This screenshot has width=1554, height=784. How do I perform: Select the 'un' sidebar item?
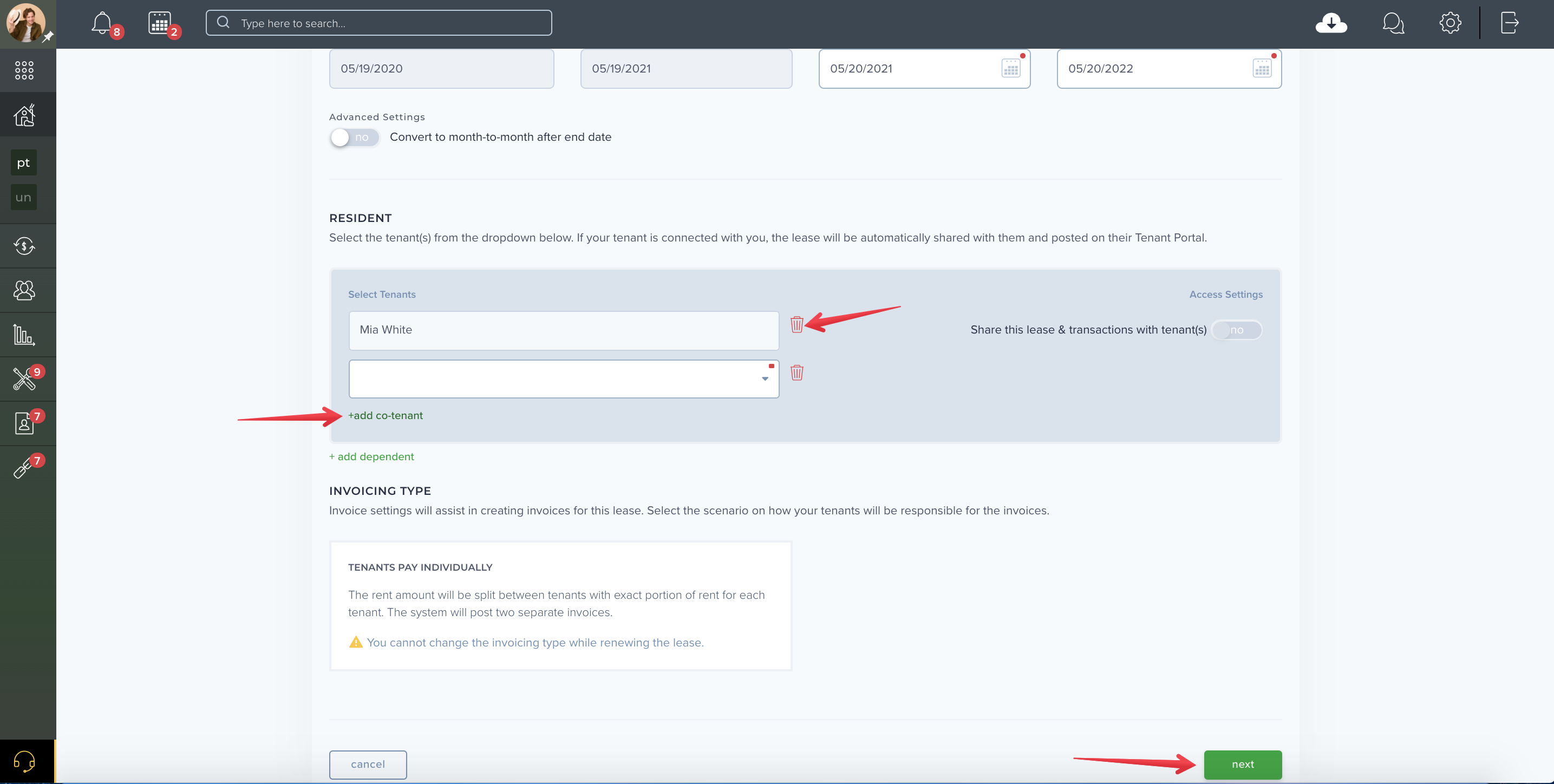point(23,197)
